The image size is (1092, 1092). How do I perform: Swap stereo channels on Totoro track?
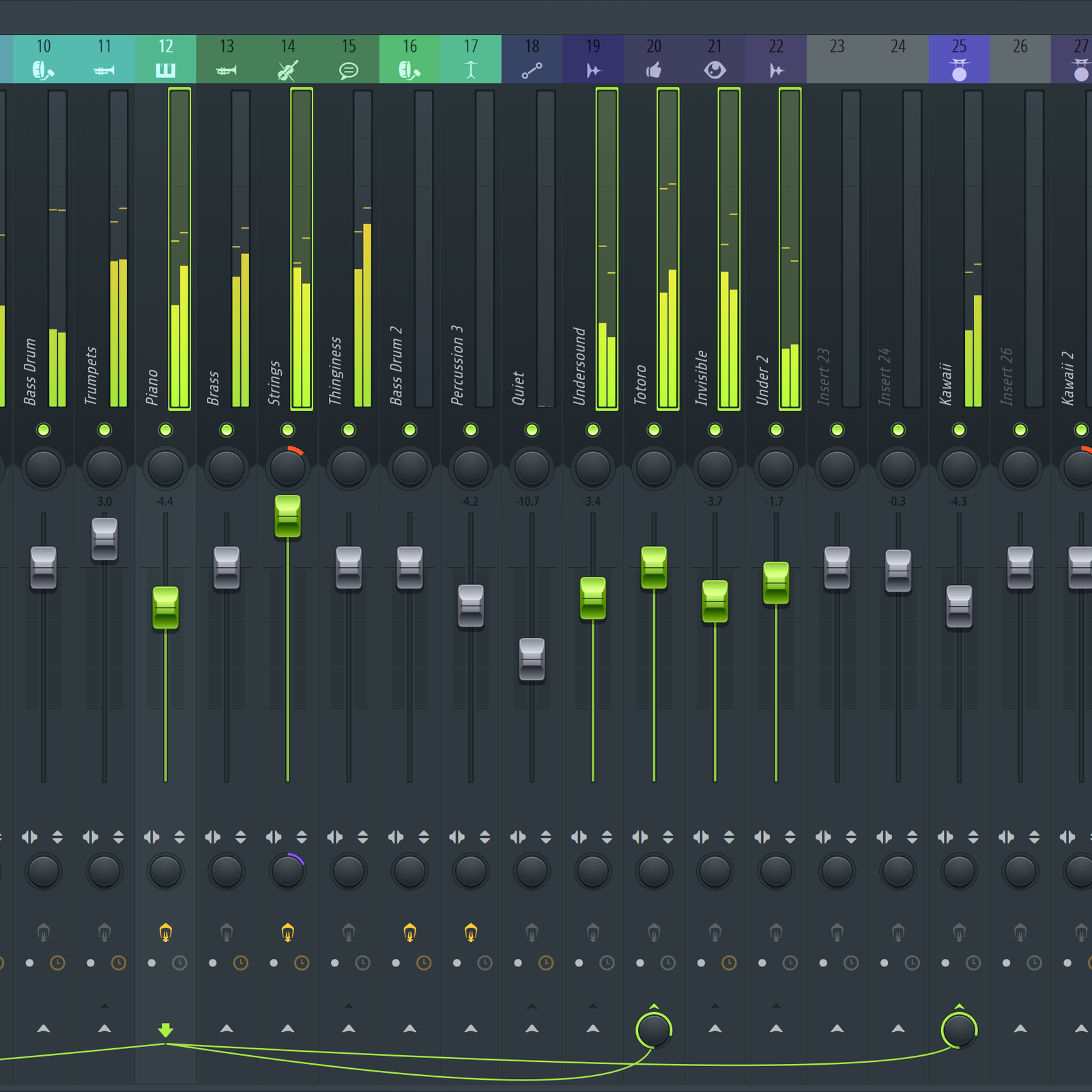(640, 837)
